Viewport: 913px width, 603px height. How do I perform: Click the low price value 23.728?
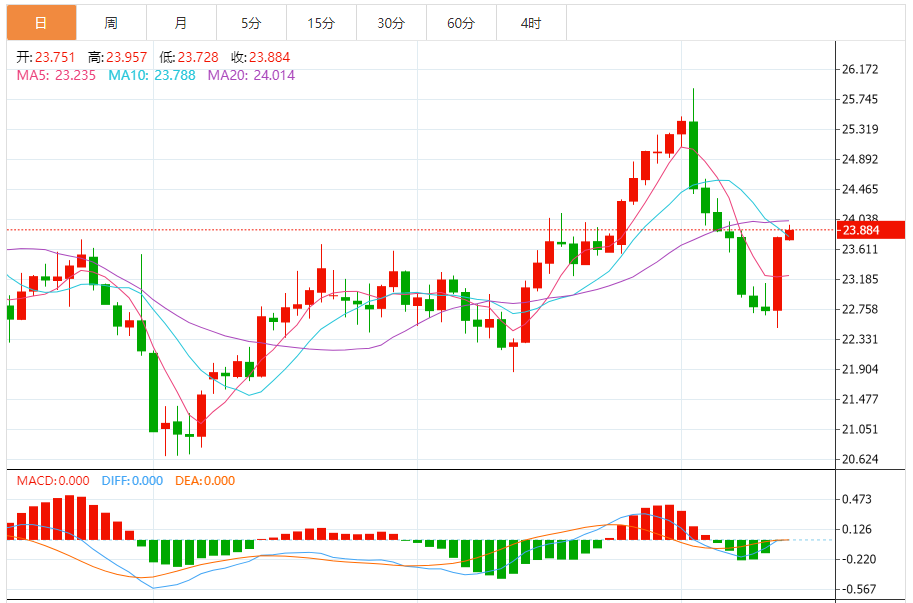(198, 57)
